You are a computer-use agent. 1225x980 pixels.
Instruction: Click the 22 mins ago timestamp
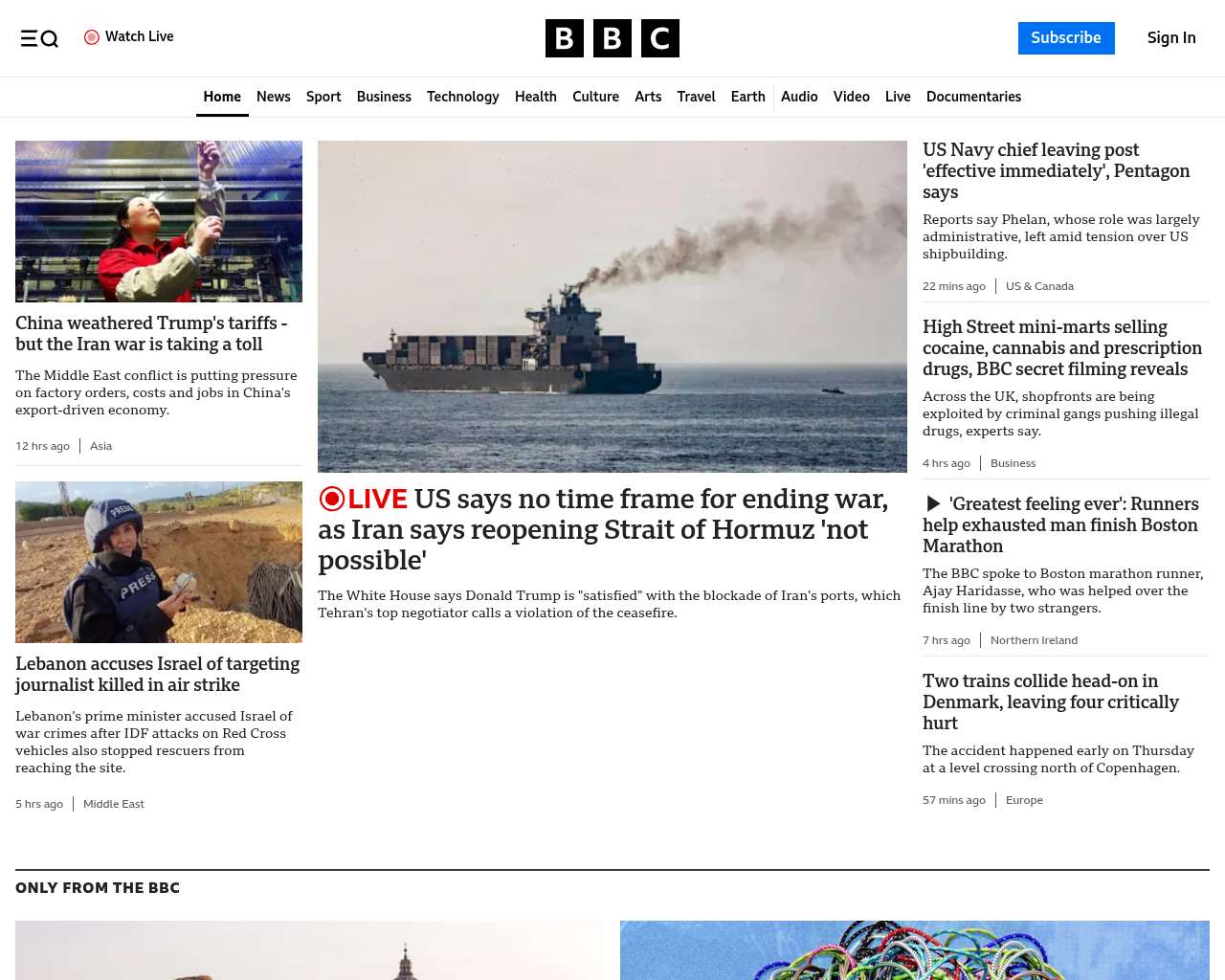954,286
